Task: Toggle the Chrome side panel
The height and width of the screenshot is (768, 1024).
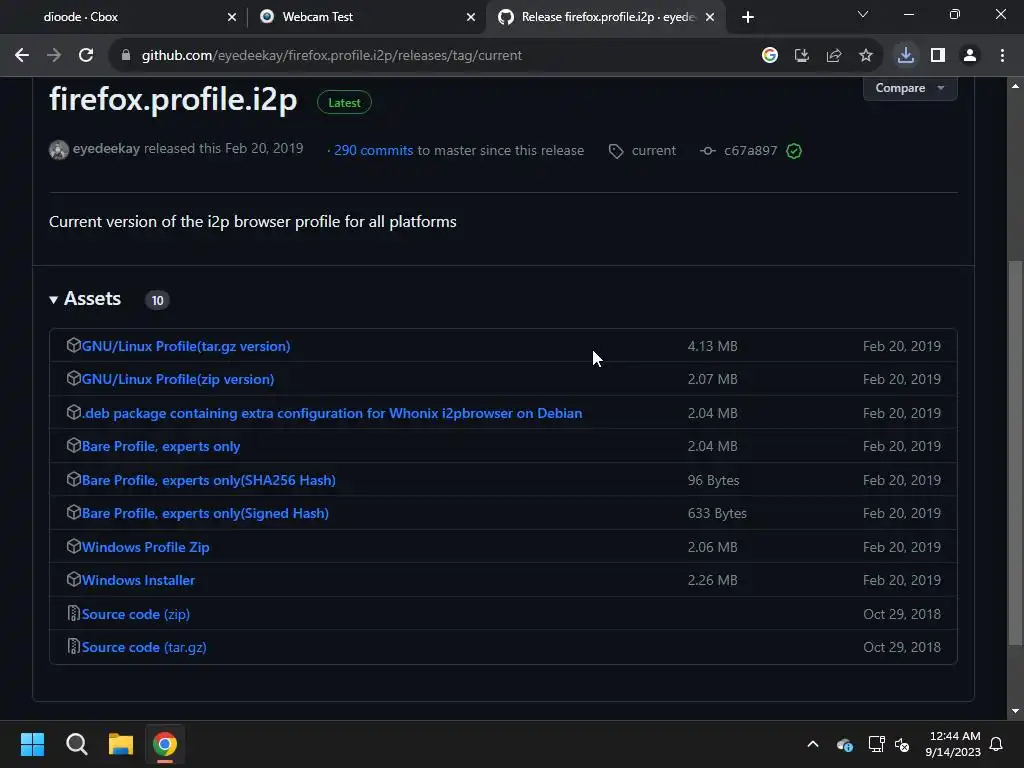Action: tap(938, 56)
